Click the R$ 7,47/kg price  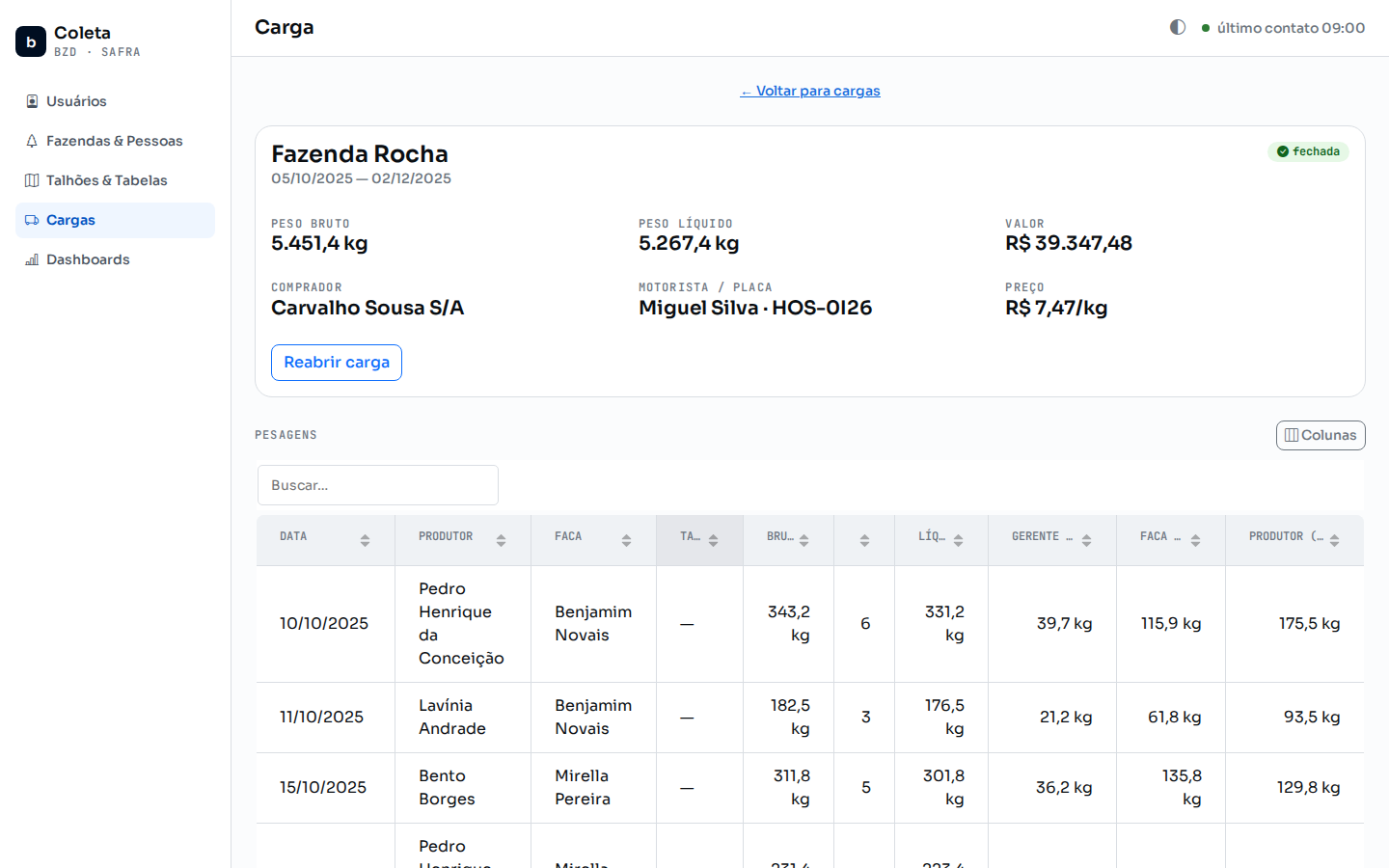tap(1056, 309)
